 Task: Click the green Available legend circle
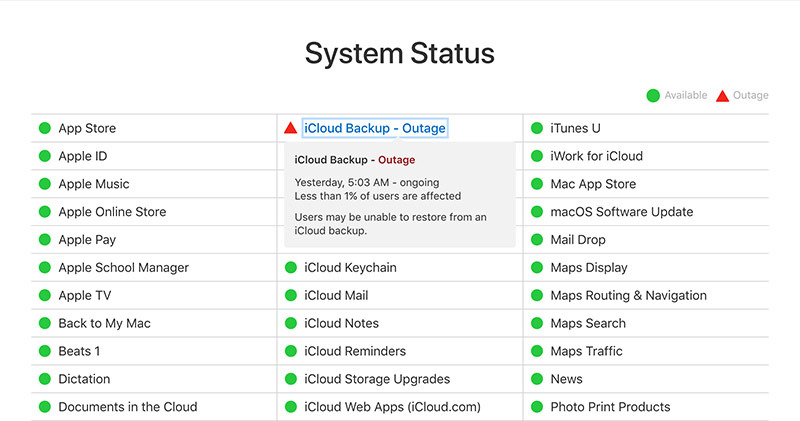click(x=653, y=95)
